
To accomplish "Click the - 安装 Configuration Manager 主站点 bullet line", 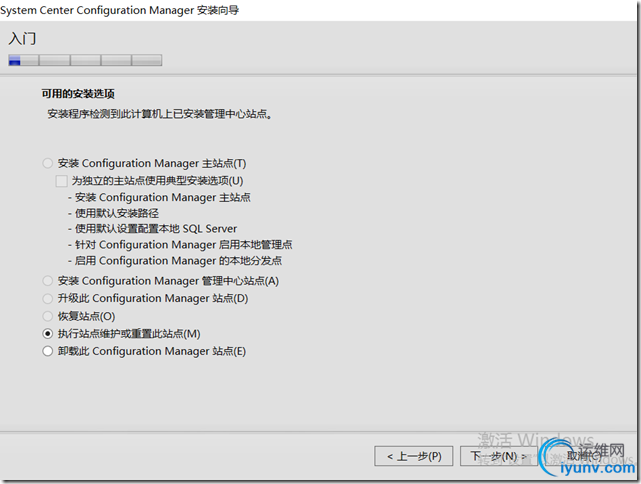I will pyautogui.click(x=159, y=197).
